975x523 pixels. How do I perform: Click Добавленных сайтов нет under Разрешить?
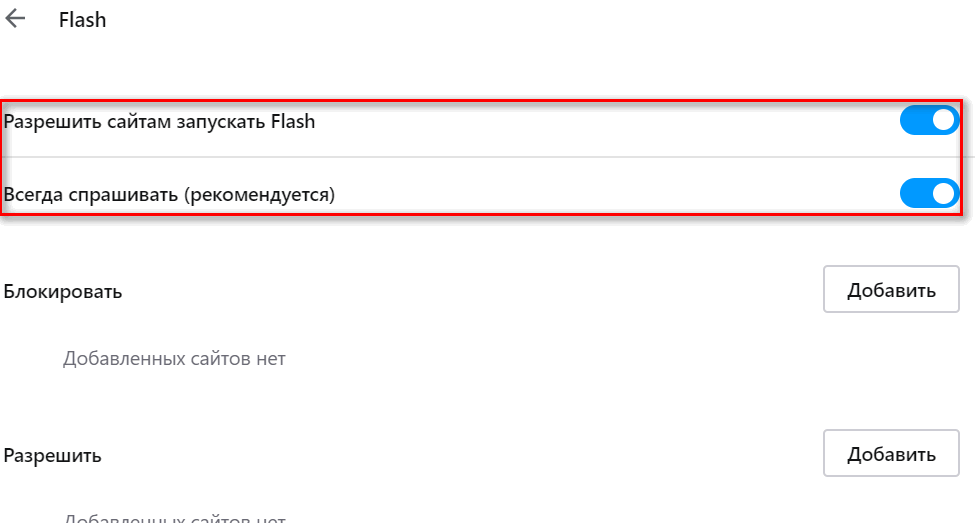coord(174,518)
